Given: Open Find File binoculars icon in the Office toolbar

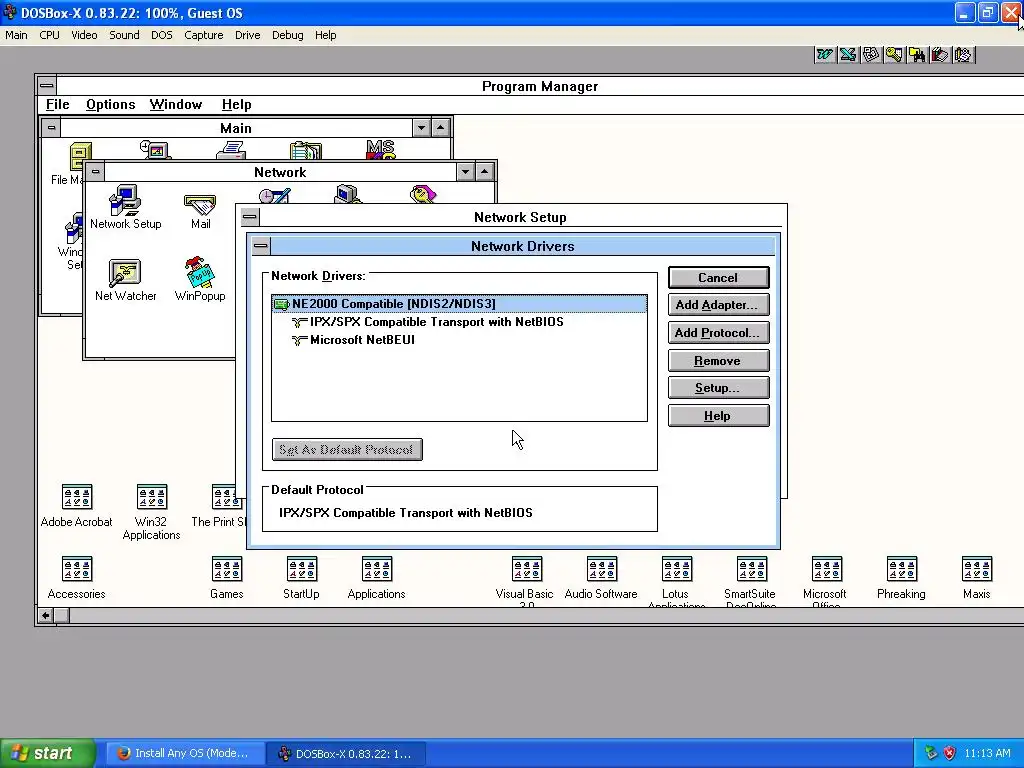Looking at the screenshot, I should pos(917,55).
